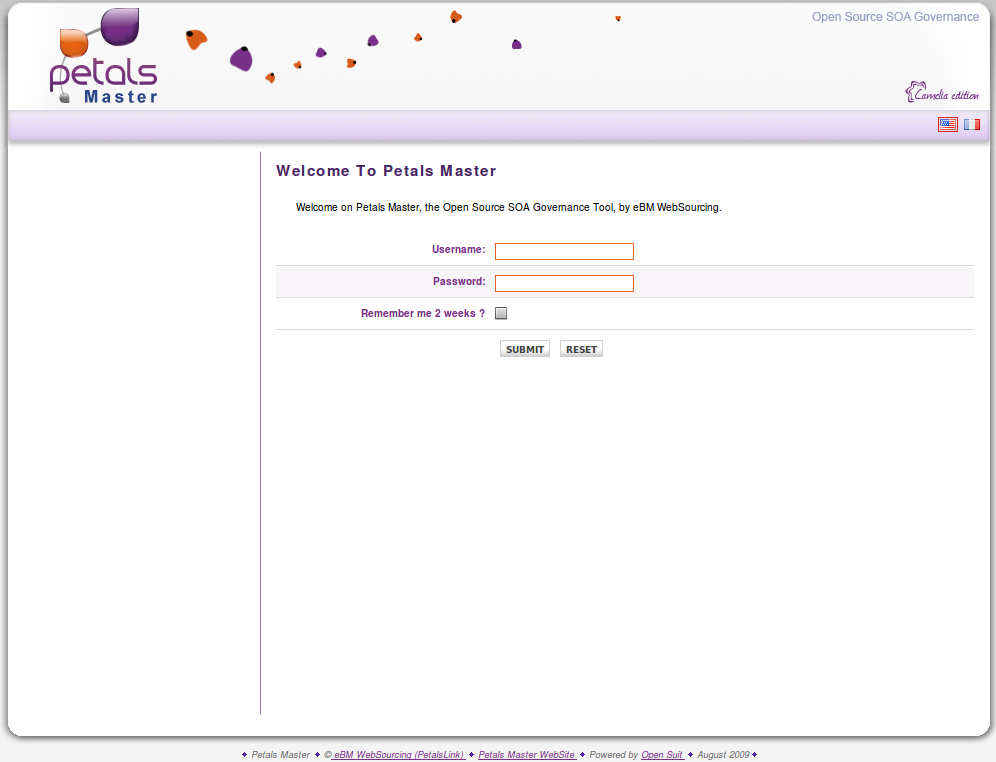Image resolution: width=996 pixels, height=762 pixels.
Task: Click the welcome description paragraph
Action: point(508,208)
